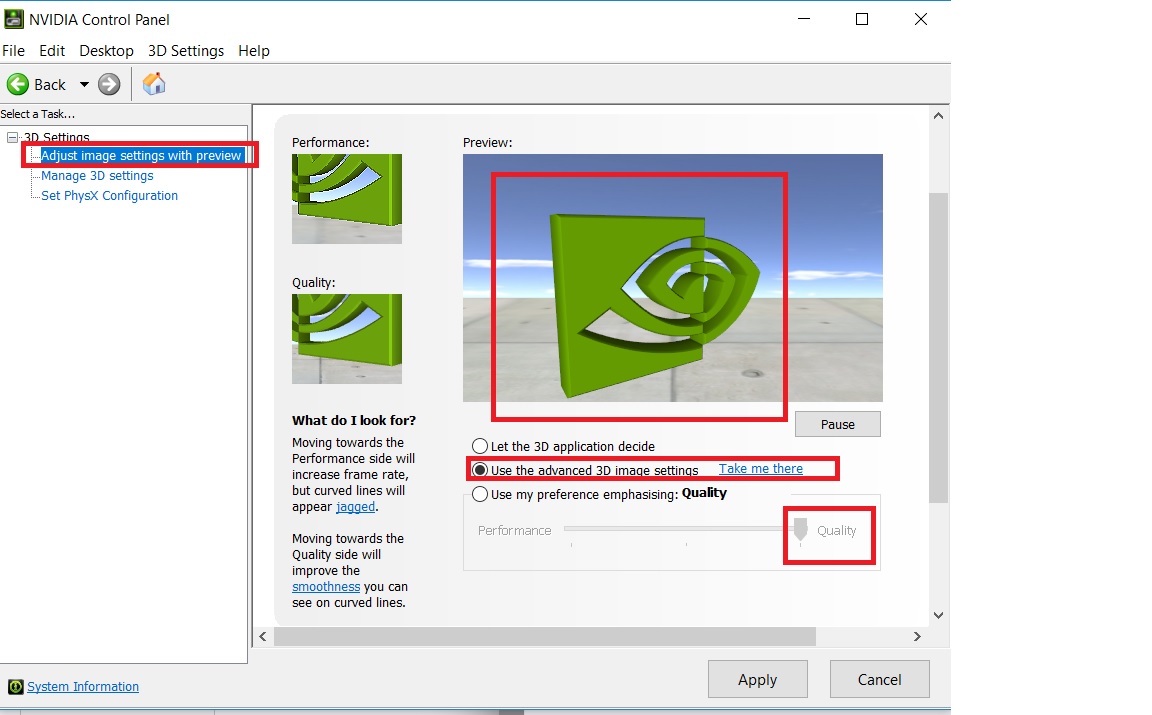
Task: Select Use my preference emphasising option
Action: pos(480,494)
